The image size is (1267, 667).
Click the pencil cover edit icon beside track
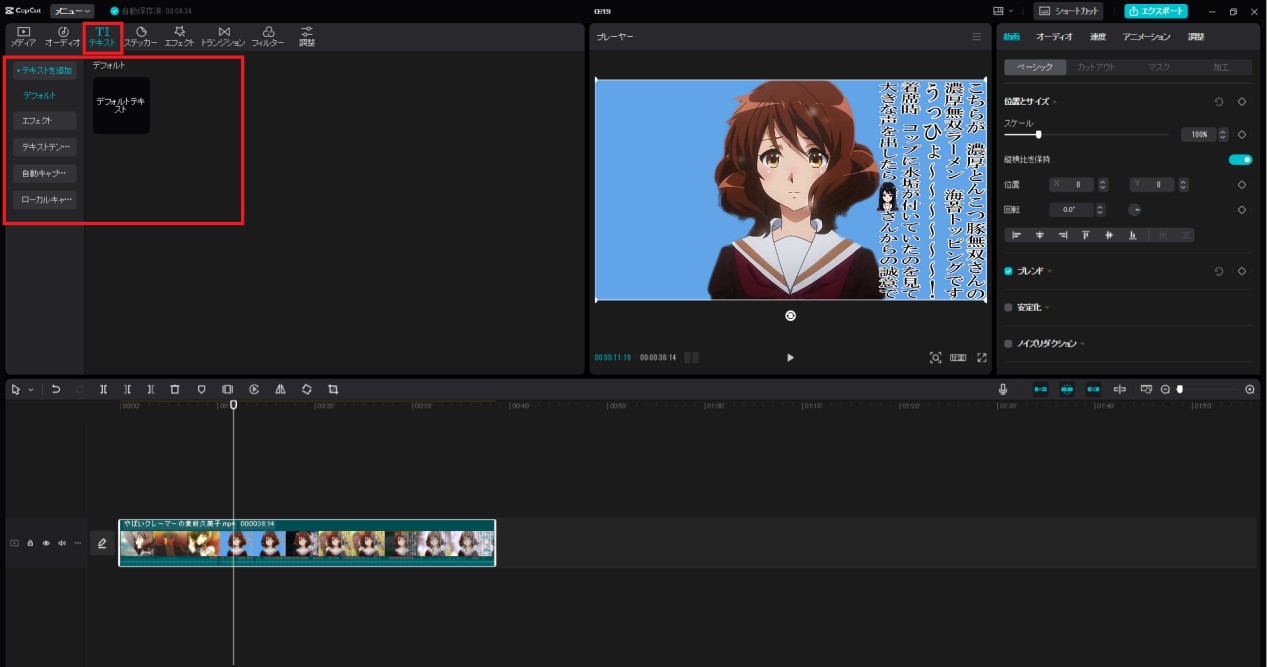click(101, 543)
